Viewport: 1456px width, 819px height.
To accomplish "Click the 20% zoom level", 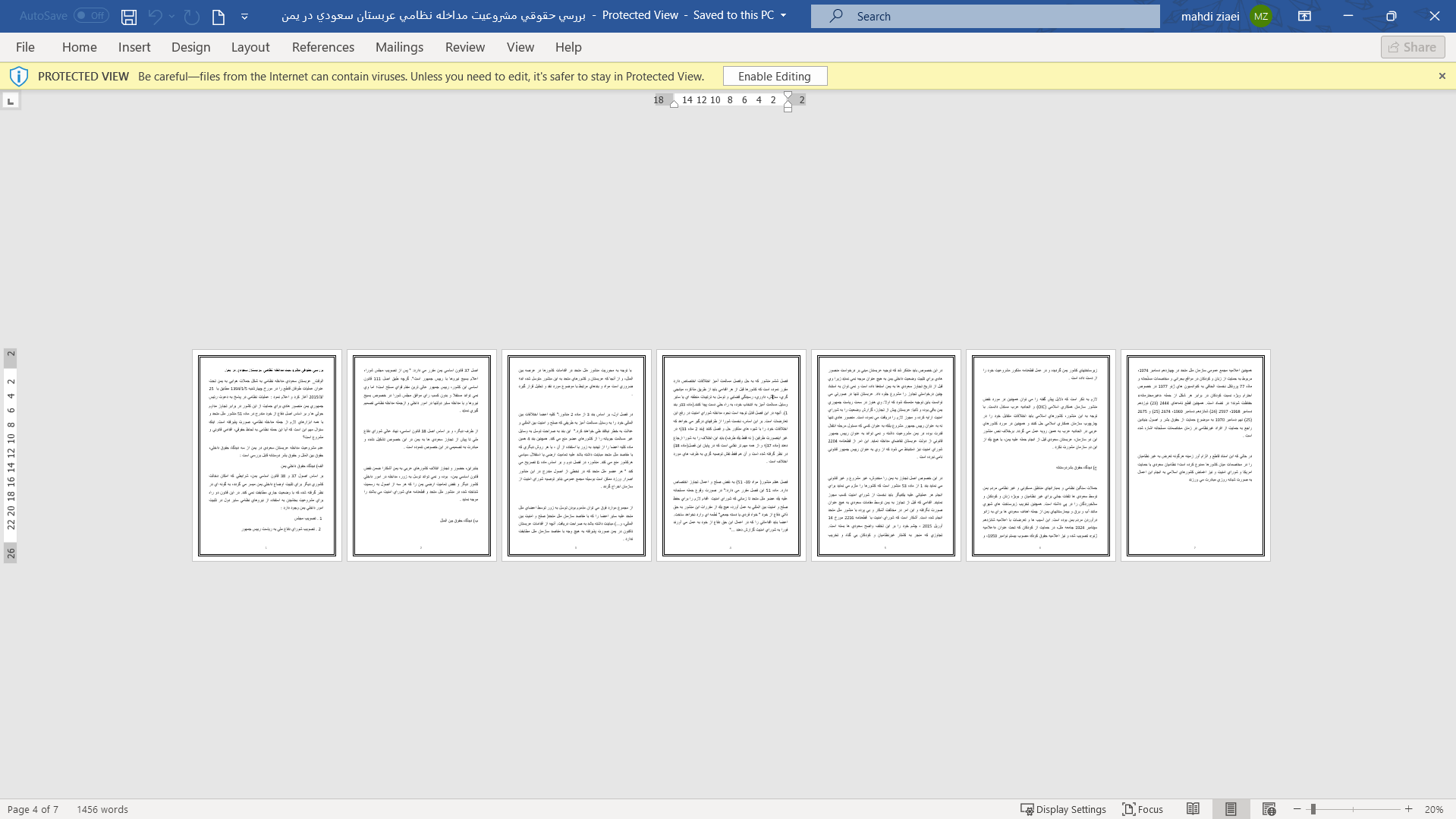I will point(1433,809).
